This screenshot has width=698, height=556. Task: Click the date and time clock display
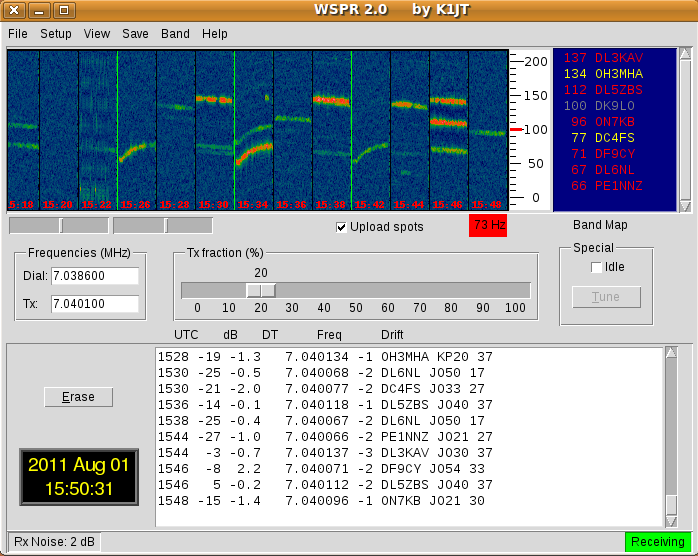[79, 477]
